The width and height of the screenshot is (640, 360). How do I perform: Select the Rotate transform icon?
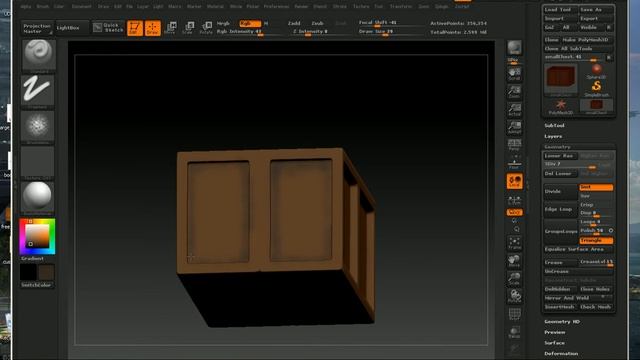pyautogui.click(x=206, y=28)
